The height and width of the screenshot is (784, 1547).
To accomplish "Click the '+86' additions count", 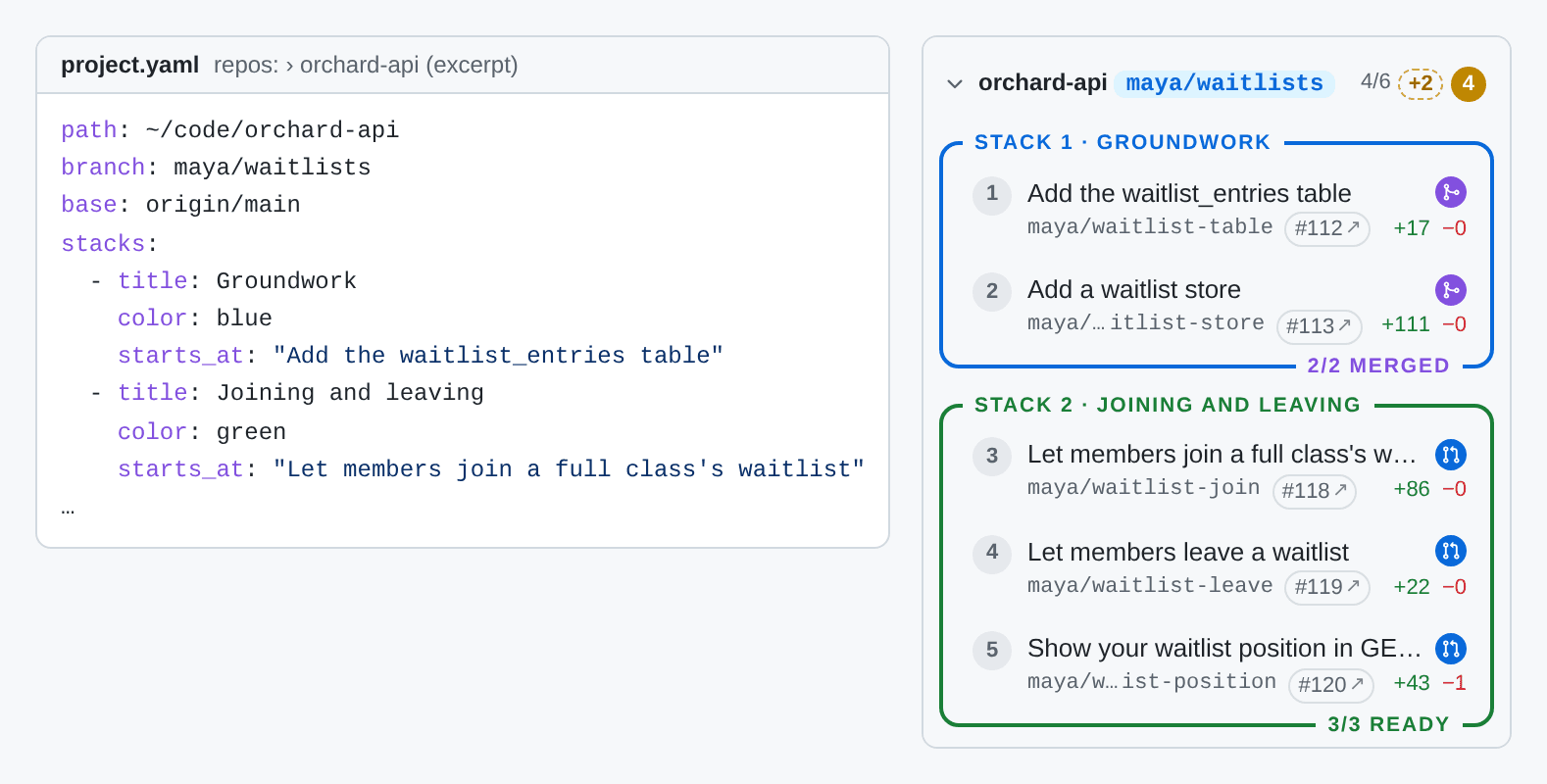I will pos(1412,489).
